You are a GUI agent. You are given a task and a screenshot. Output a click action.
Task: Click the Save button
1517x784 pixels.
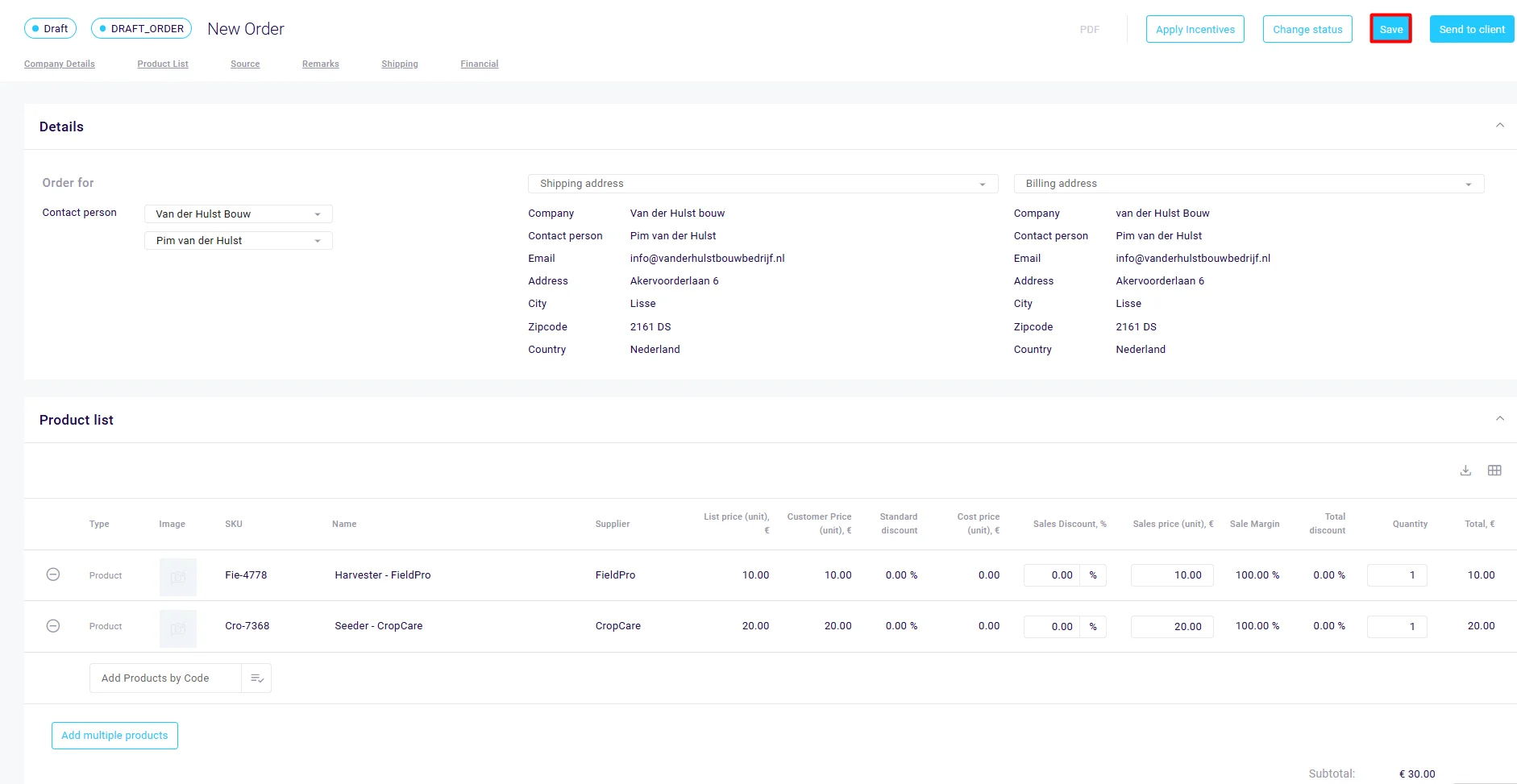[1391, 29]
